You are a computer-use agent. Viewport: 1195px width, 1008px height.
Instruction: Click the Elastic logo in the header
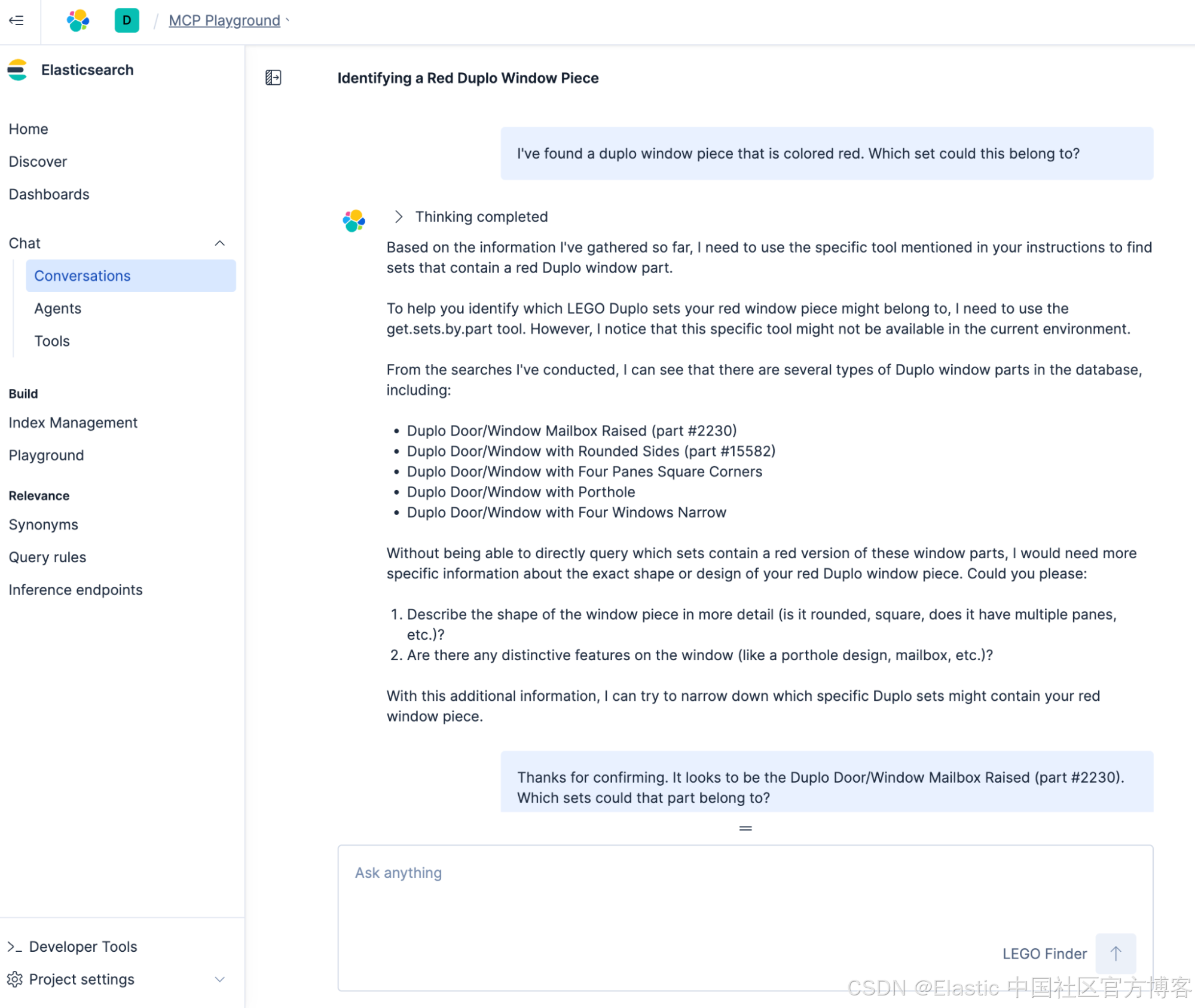click(x=78, y=20)
